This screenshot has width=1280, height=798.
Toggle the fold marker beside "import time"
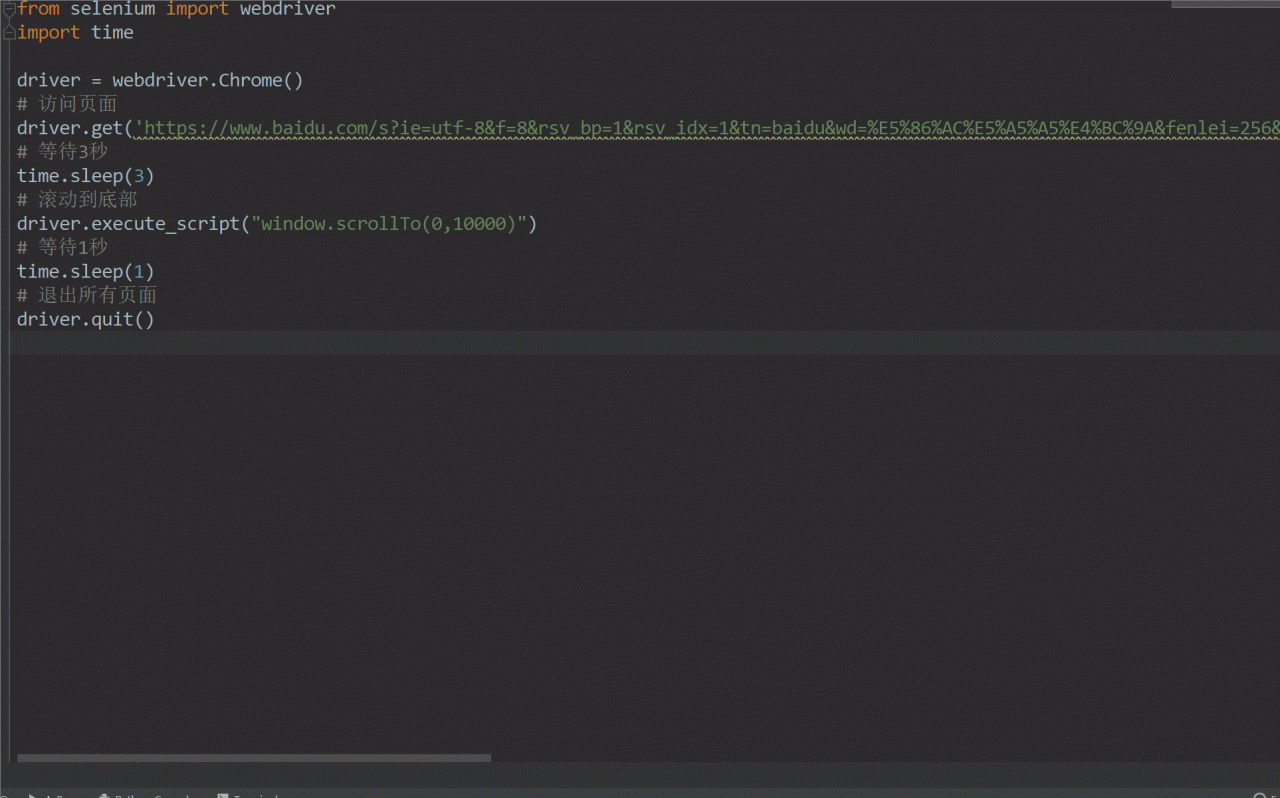pyautogui.click(x=9, y=33)
